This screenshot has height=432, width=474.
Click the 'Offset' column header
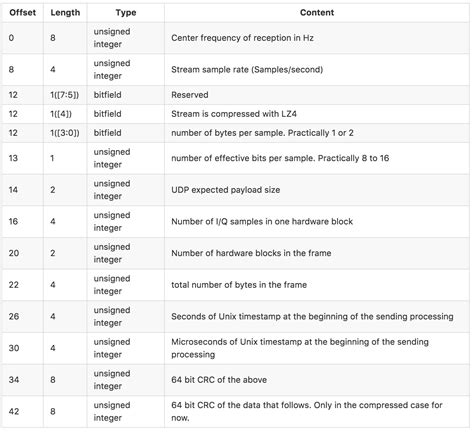click(x=22, y=13)
